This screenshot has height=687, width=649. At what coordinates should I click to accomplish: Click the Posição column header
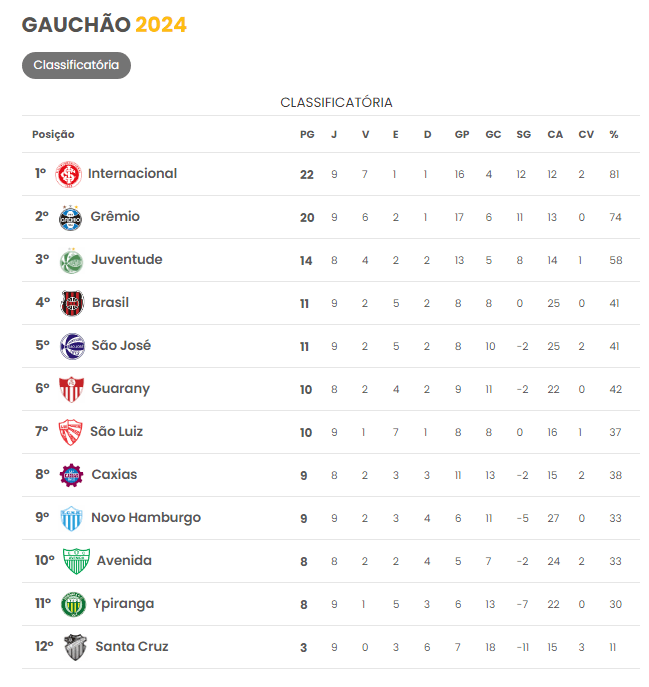tap(53, 135)
